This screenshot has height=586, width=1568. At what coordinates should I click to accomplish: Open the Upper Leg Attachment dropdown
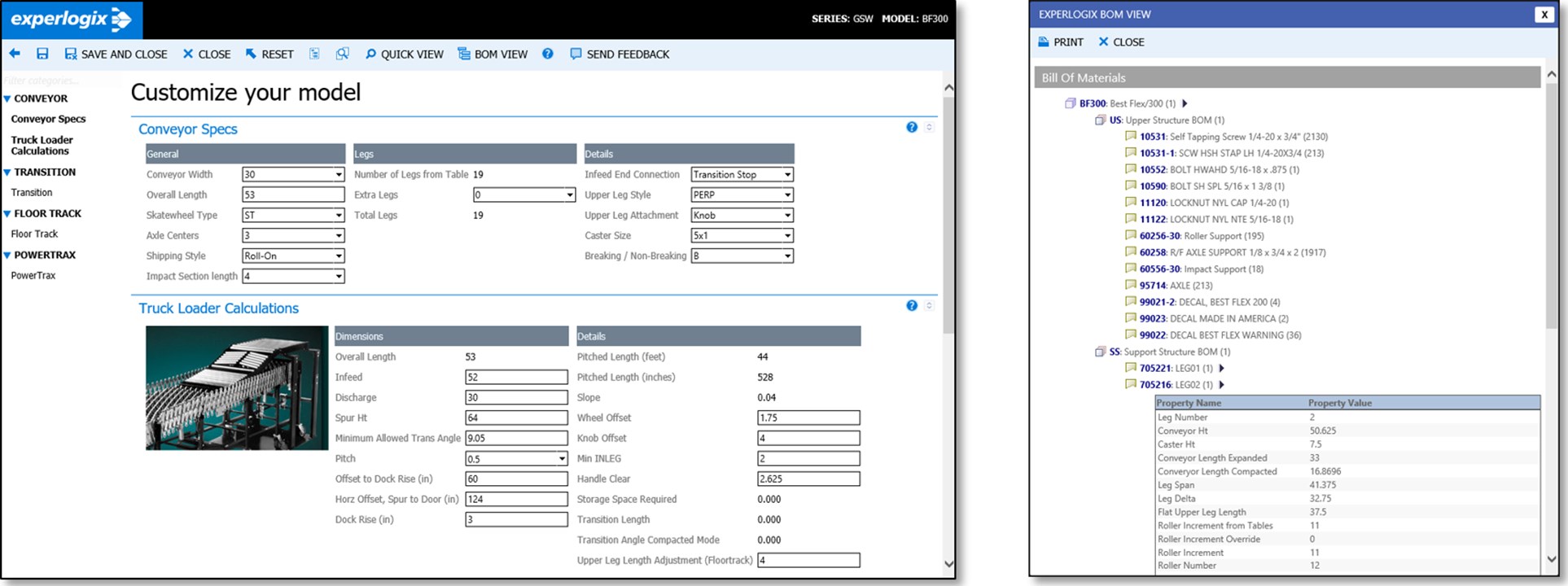click(x=742, y=215)
